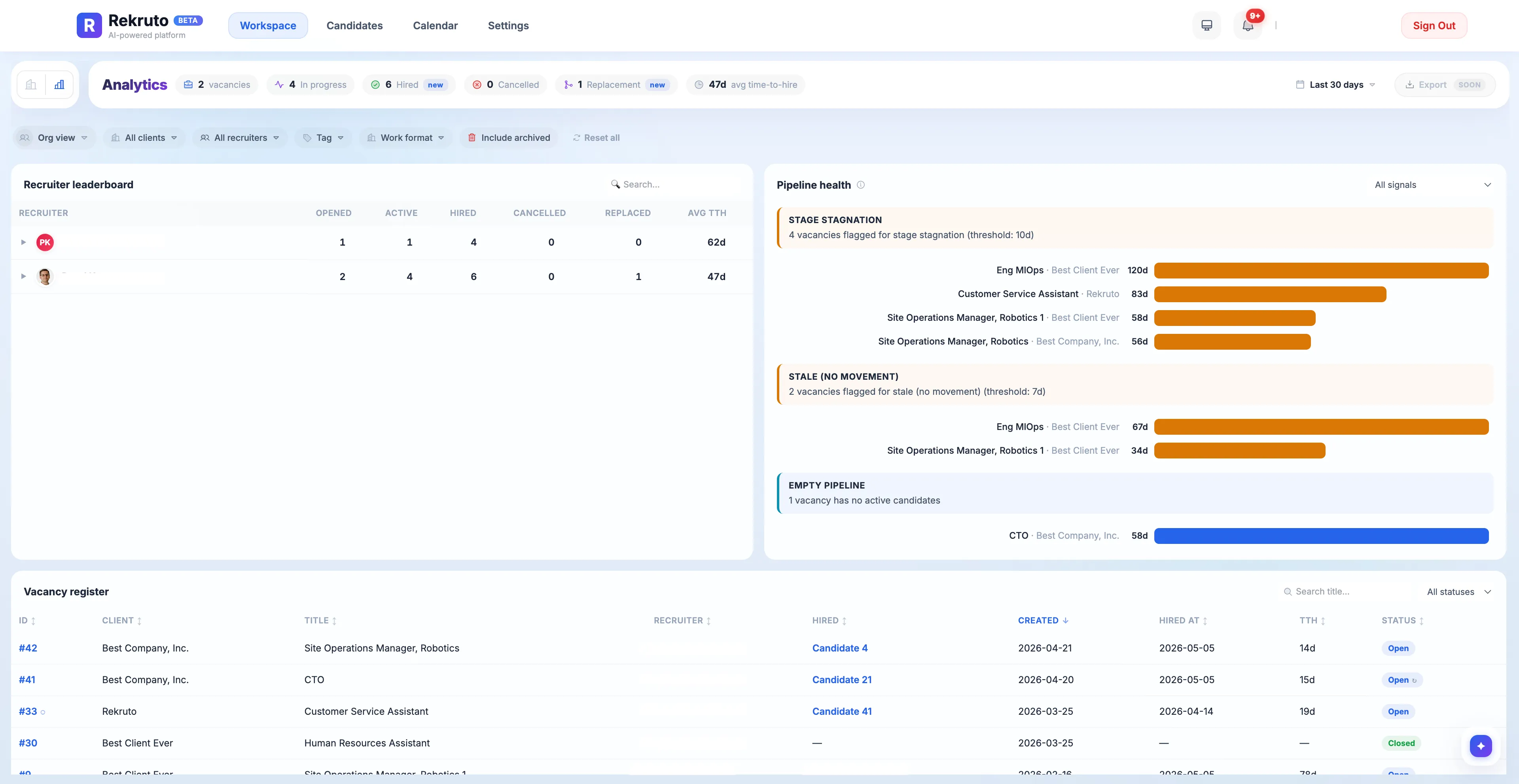1519x784 pixels.
Task: Go to the Workspace tab
Action: [268, 25]
